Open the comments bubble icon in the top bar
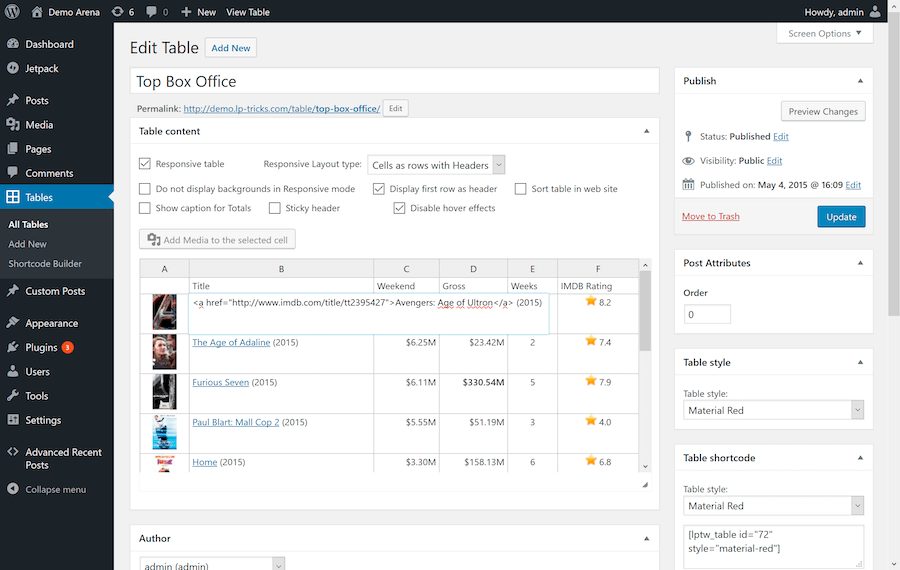 [x=152, y=11]
